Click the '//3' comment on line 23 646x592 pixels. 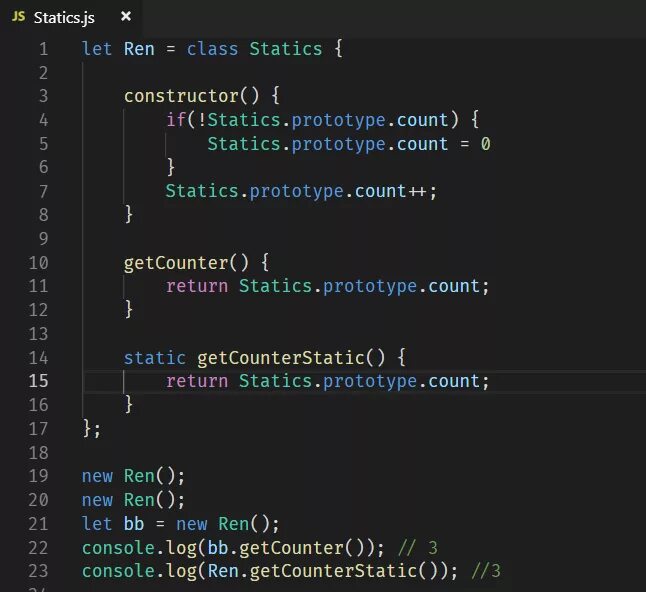[486, 571]
